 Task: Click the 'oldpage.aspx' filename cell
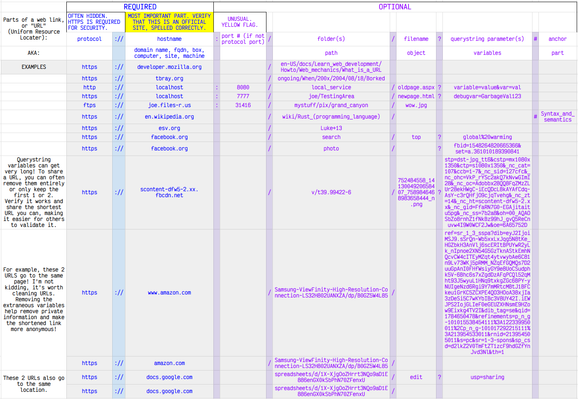416,87
